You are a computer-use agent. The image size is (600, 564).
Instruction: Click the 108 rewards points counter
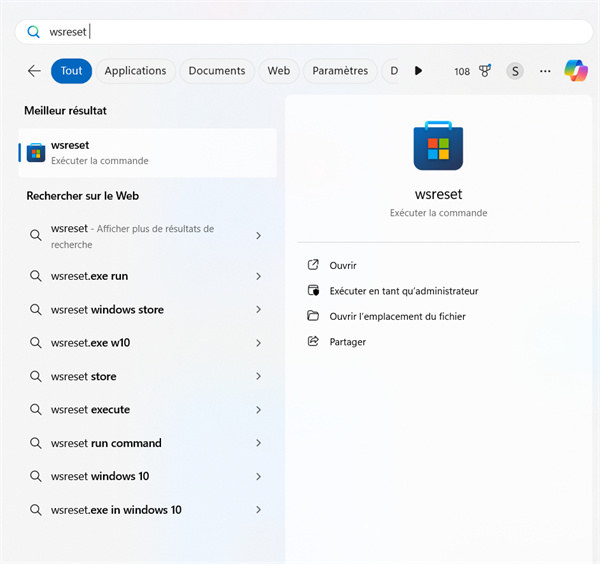click(x=462, y=71)
